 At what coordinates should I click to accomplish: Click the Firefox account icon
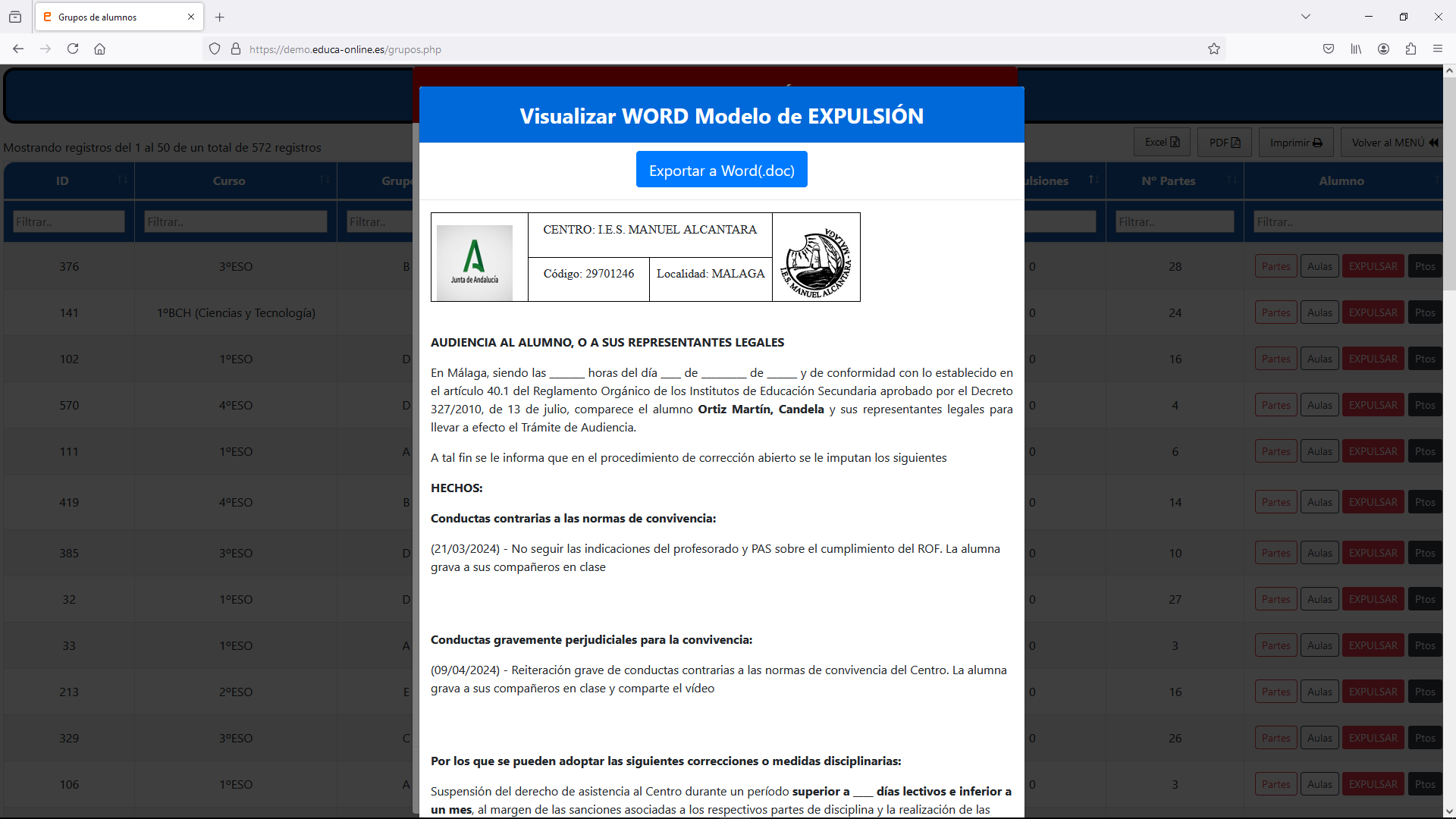click(x=1383, y=49)
